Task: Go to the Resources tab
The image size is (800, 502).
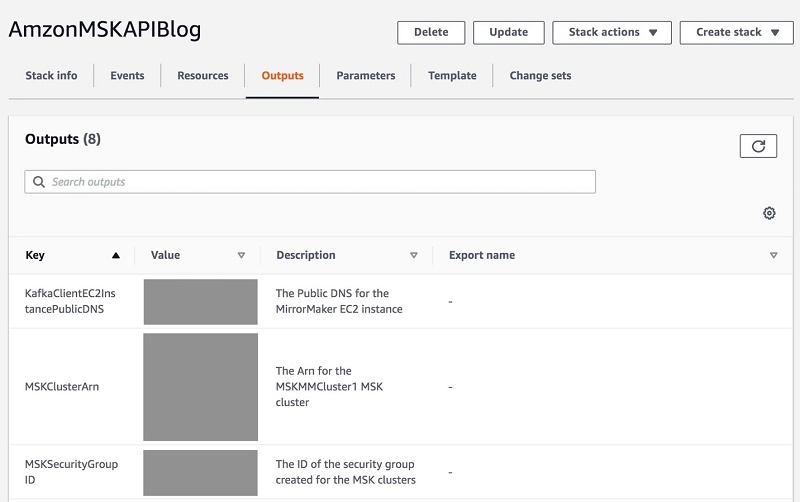Action: (x=203, y=75)
